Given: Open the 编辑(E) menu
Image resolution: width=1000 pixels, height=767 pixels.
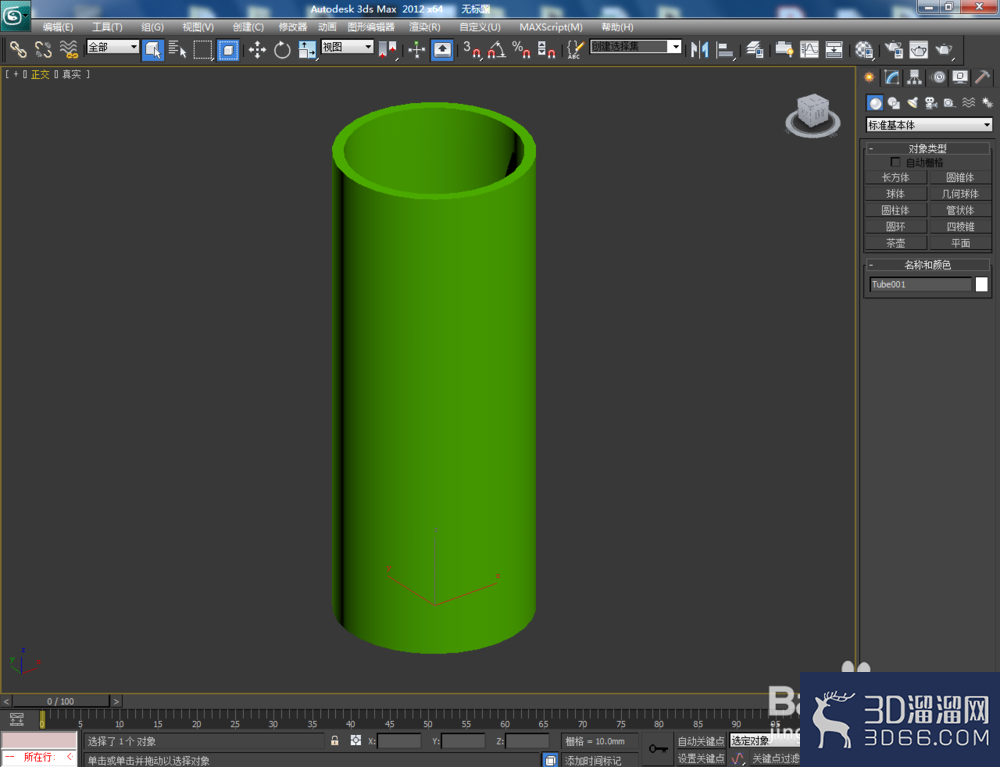Looking at the screenshot, I should click(58, 27).
